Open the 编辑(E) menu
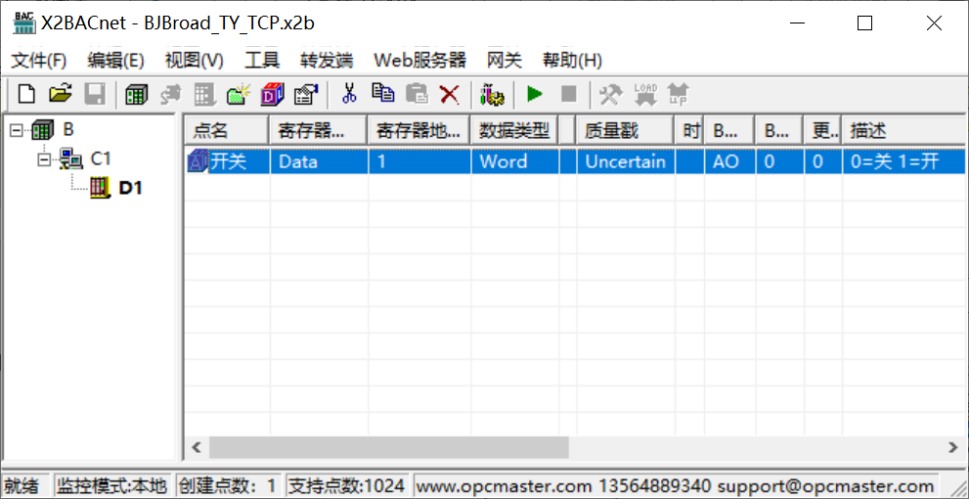 pyautogui.click(x=116, y=61)
